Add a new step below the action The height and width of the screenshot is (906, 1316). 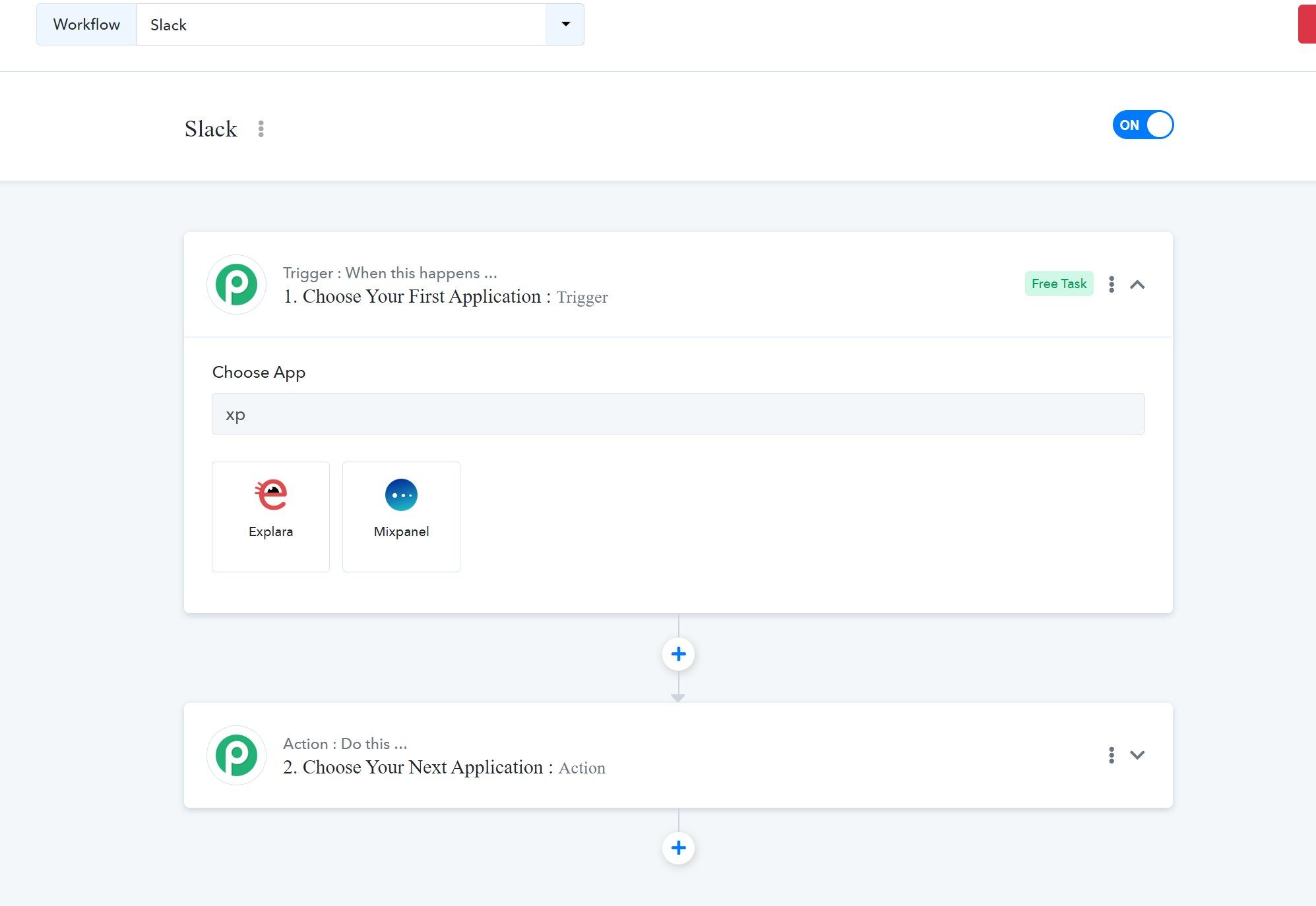(x=678, y=848)
